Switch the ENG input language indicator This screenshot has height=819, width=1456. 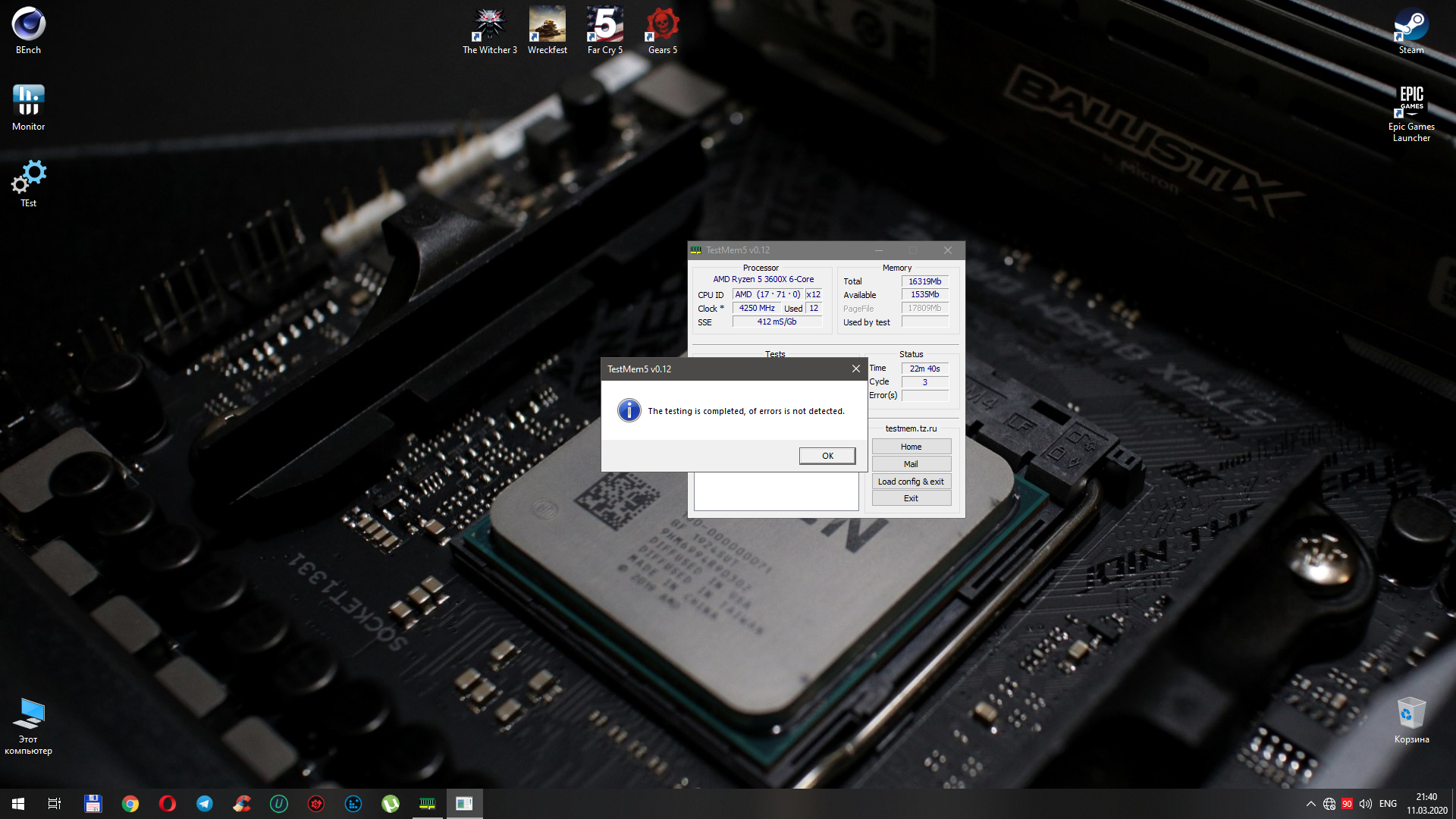tap(1388, 804)
